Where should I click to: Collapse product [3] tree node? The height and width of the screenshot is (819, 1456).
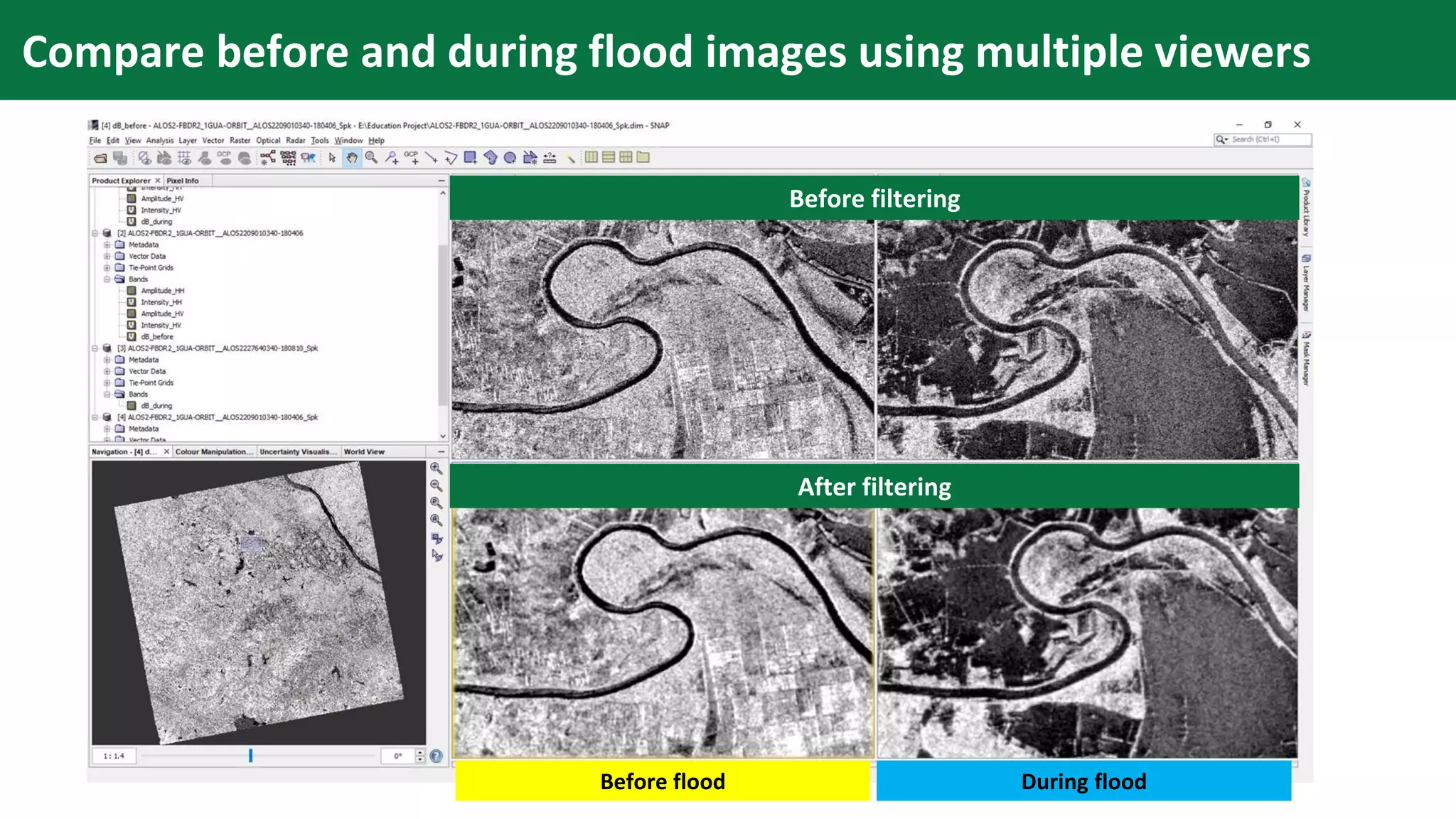95,348
